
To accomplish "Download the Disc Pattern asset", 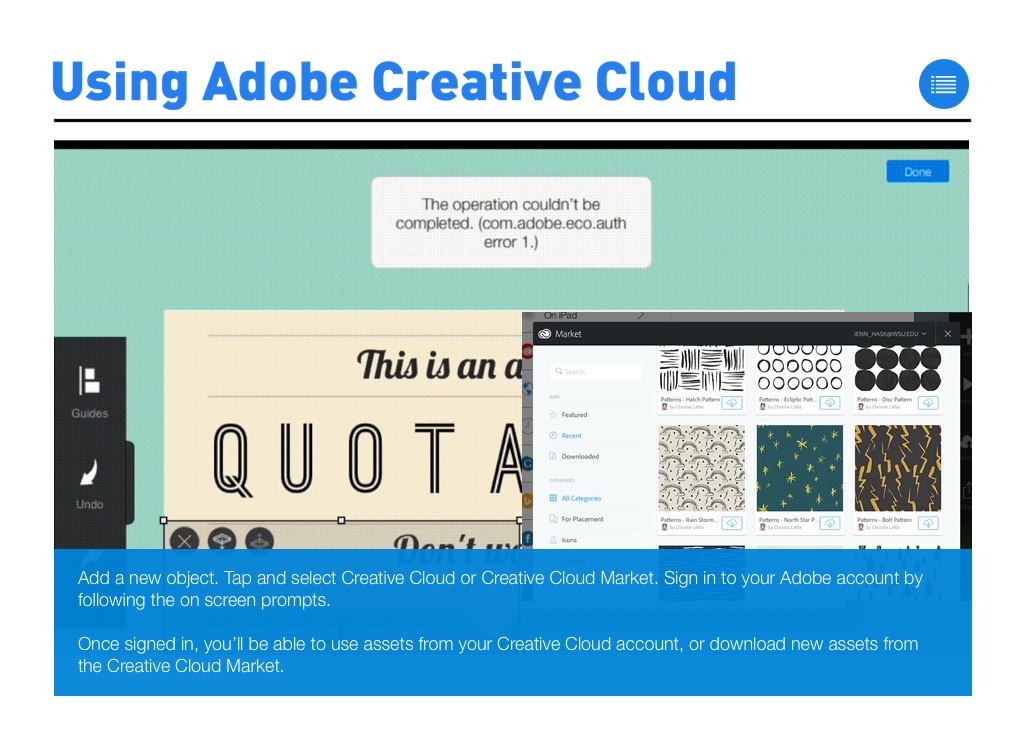I will click(x=928, y=402).
